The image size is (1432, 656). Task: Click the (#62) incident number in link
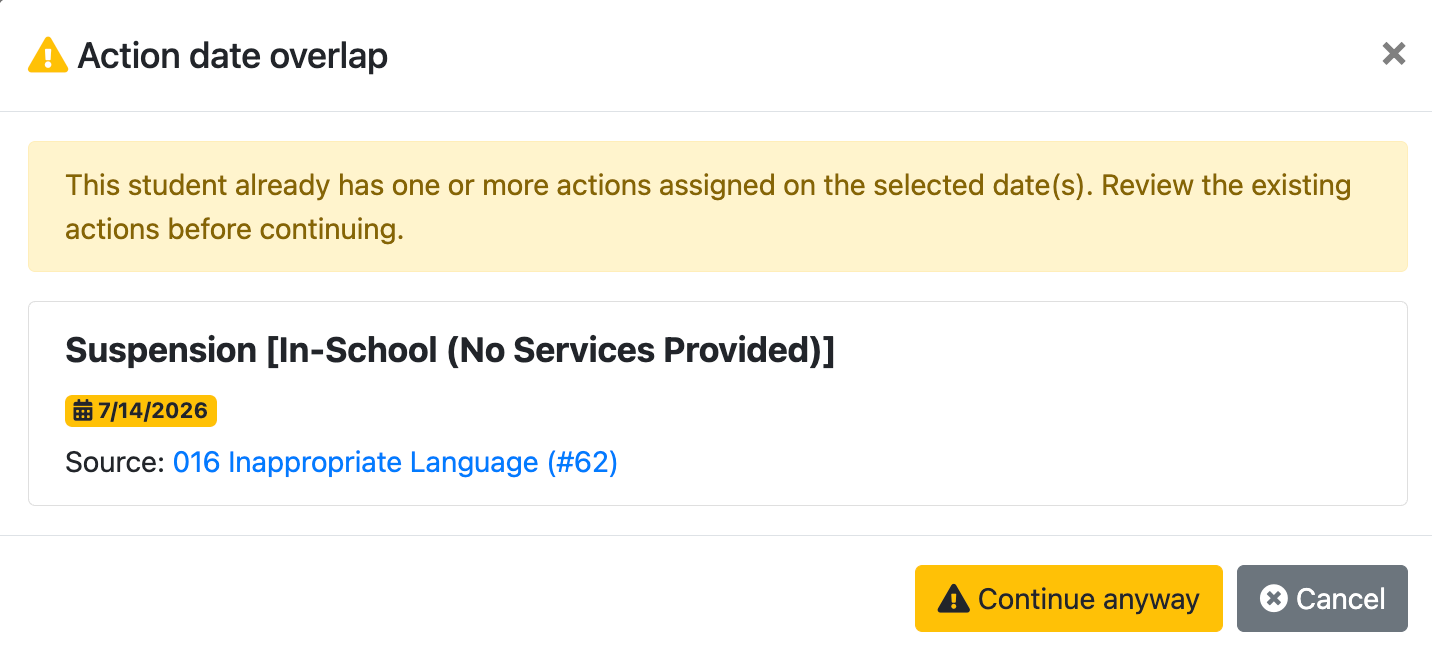(x=582, y=463)
